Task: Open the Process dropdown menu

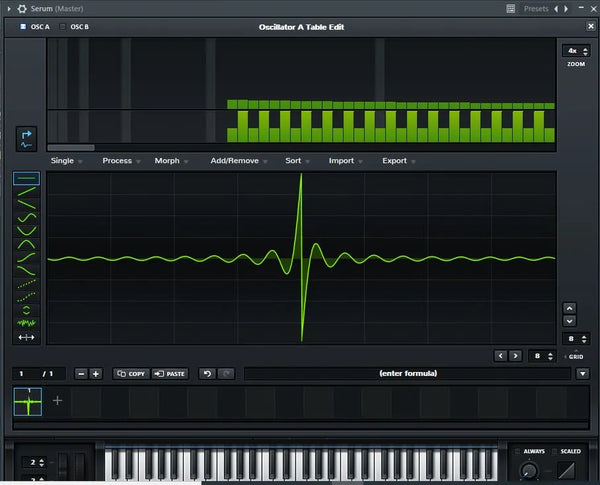Action: click(119, 160)
